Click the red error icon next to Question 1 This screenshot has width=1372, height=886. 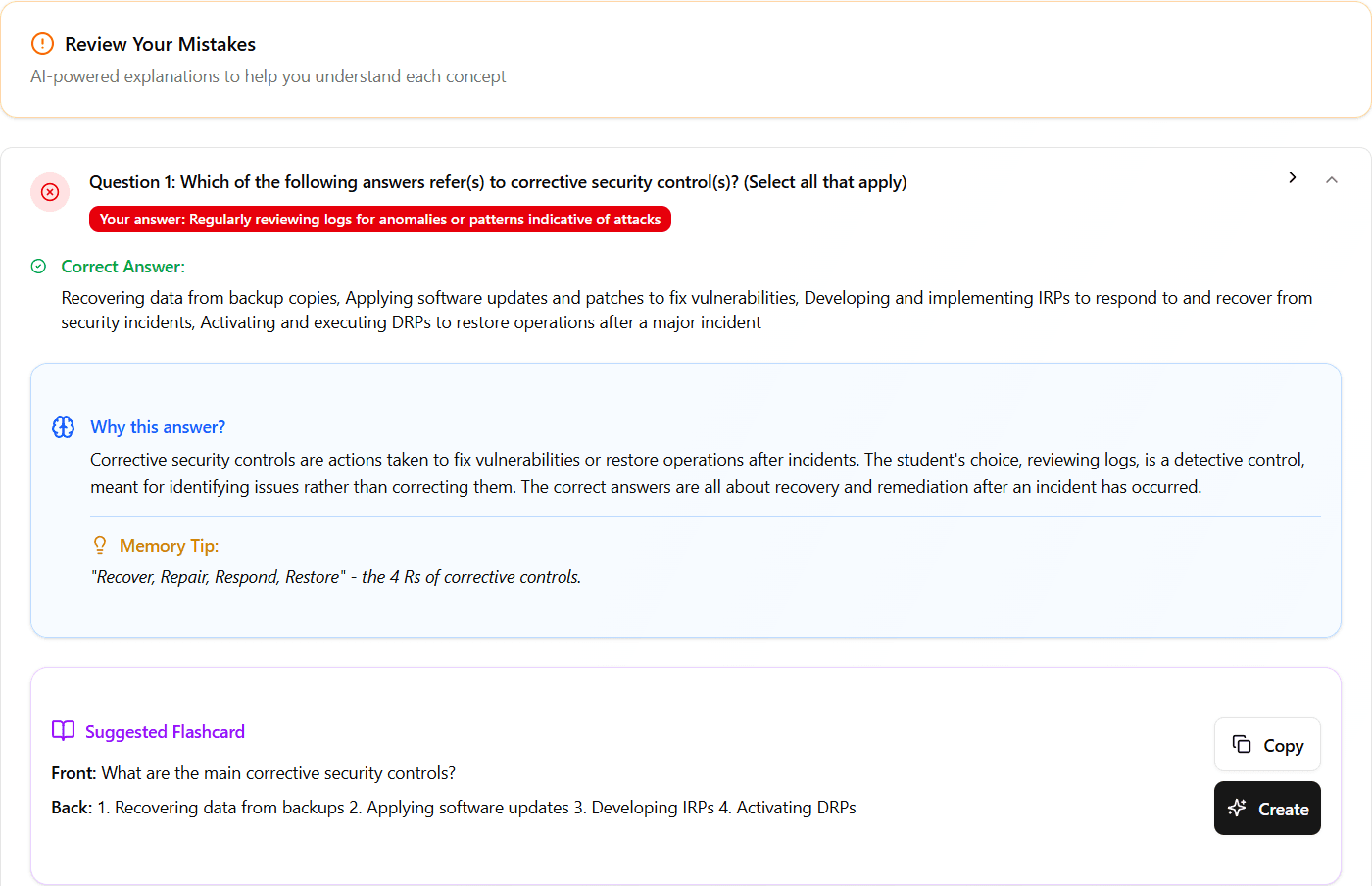50,192
